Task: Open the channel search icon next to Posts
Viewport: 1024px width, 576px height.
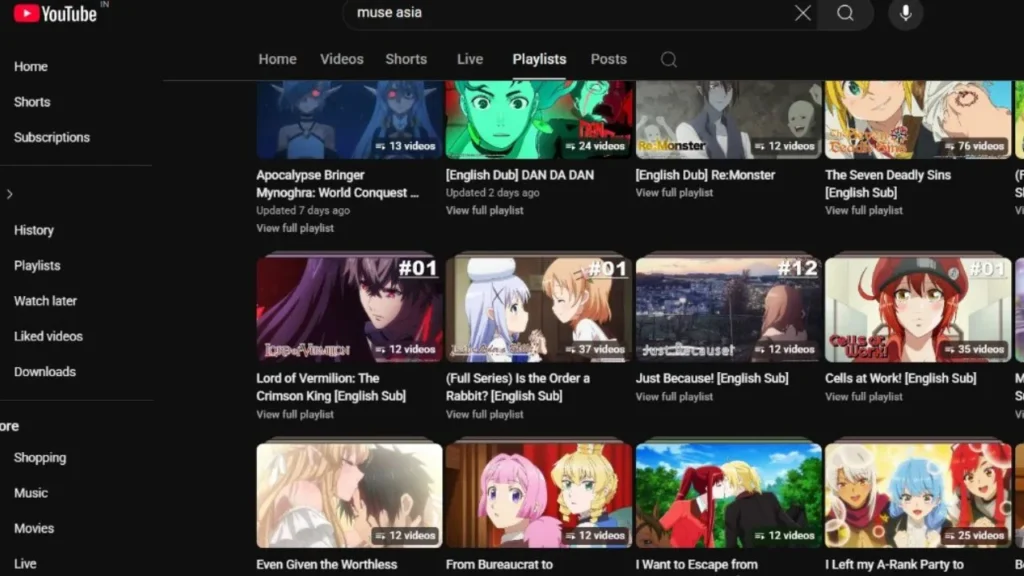Action: (668, 60)
